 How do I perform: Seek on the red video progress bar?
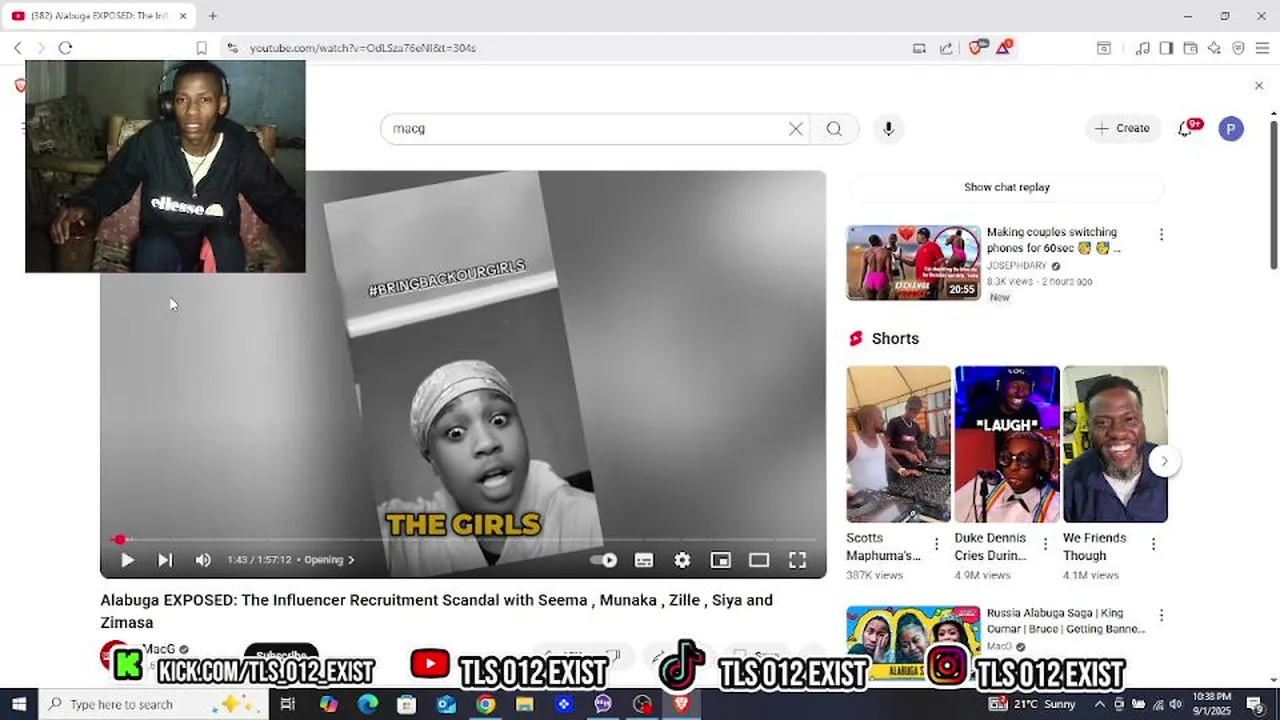click(463, 540)
